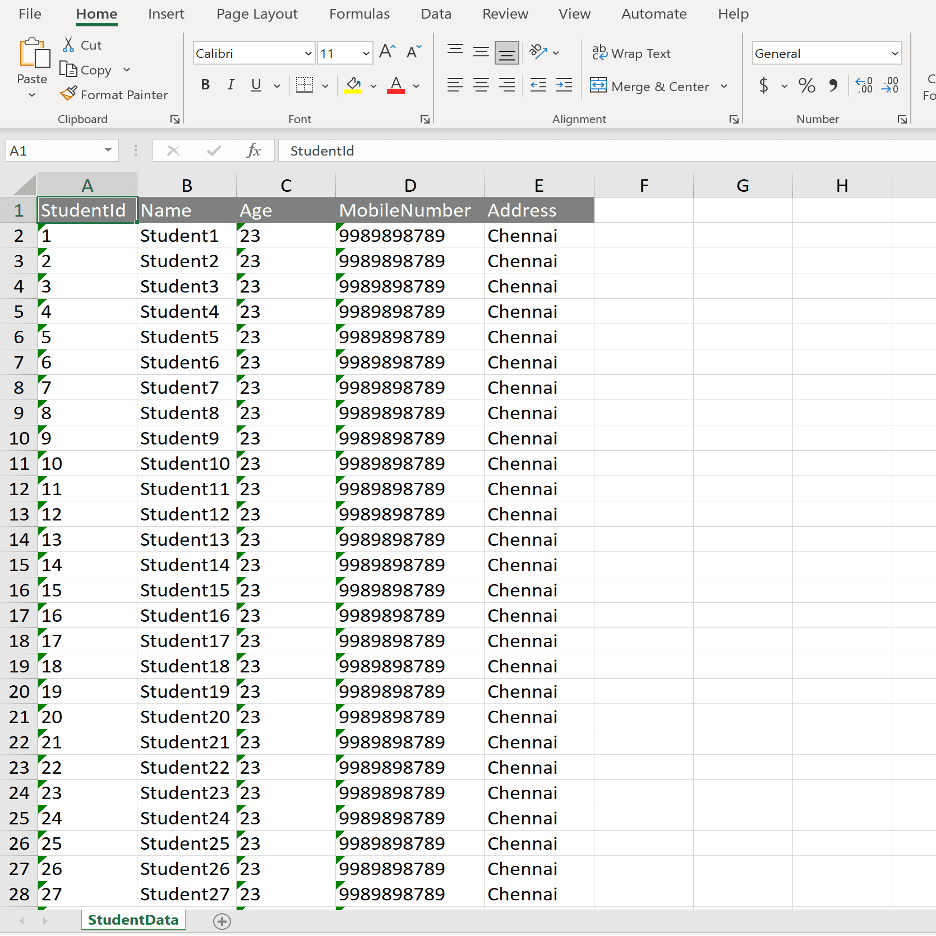Viewport: 936px width, 936px height.
Task: Open Alignment group dialog launcher
Action: (x=734, y=119)
